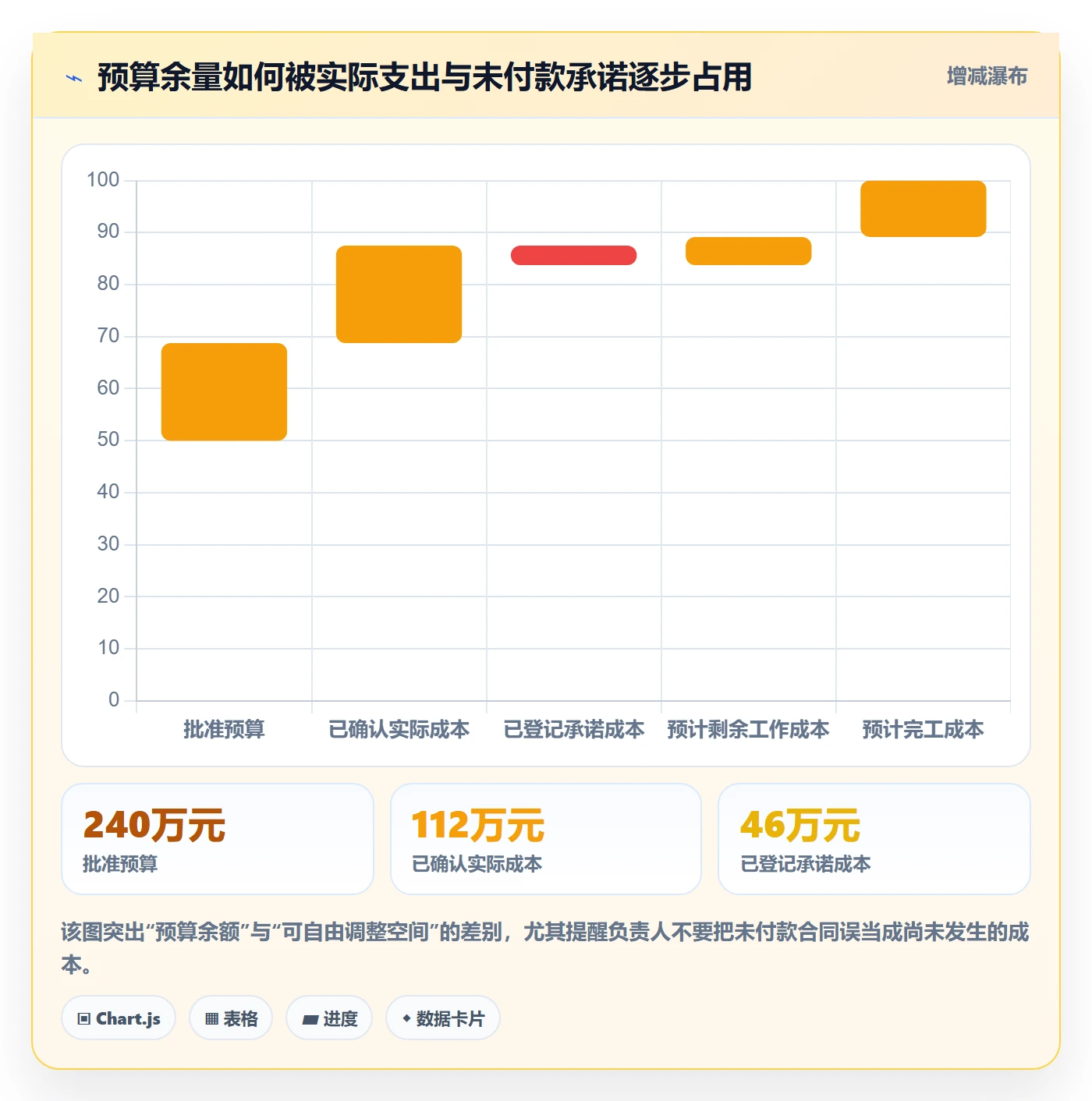Click the 表格 tag chip
This screenshot has height=1101, width=1092.
tap(231, 1018)
